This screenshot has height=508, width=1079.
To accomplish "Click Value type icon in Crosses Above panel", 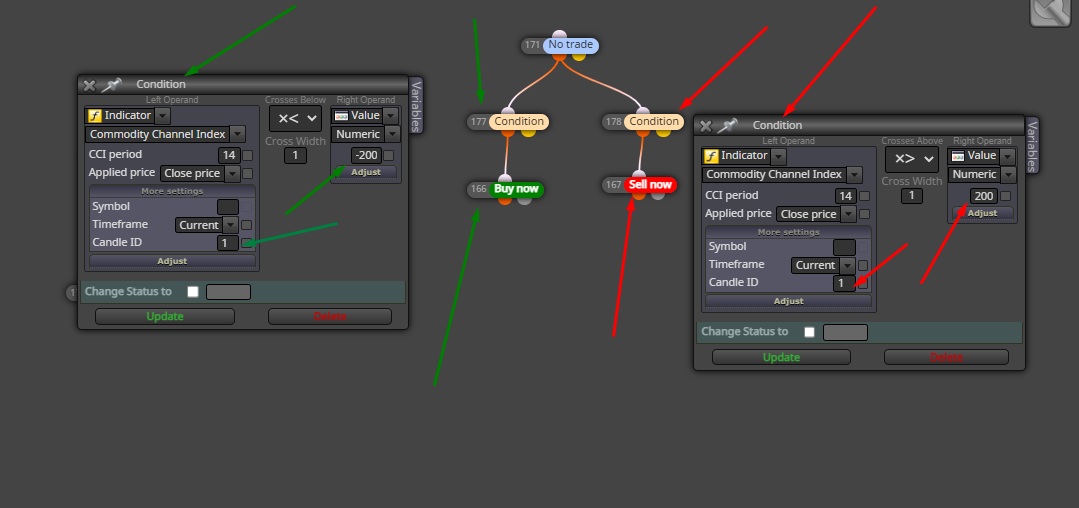I will tap(957, 156).
